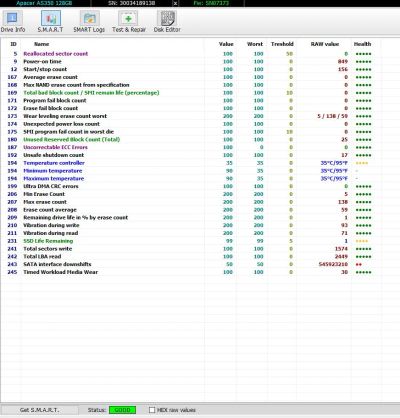Image resolution: width=400 pixels, height=418 pixels.
Task: Select SMI program fail count row
Action: pos(190,132)
